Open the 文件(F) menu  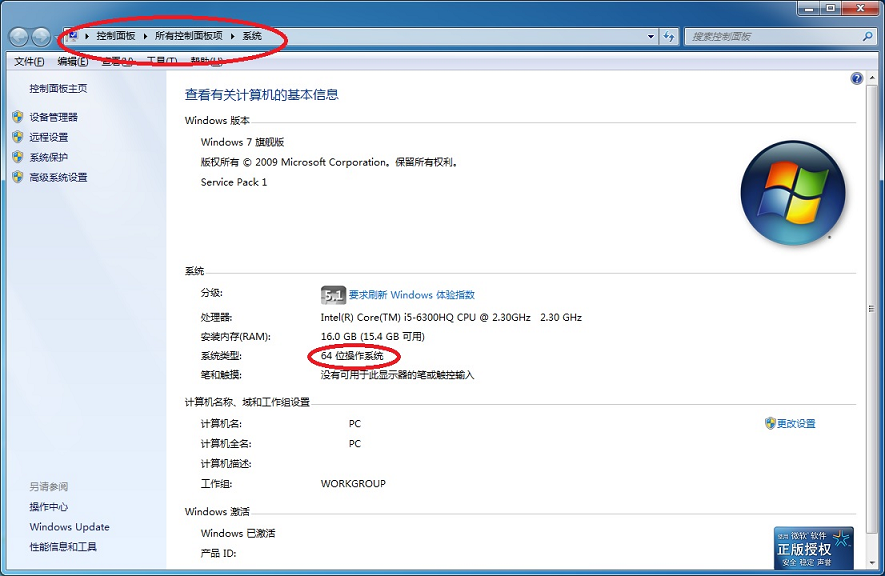(x=28, y=61)
